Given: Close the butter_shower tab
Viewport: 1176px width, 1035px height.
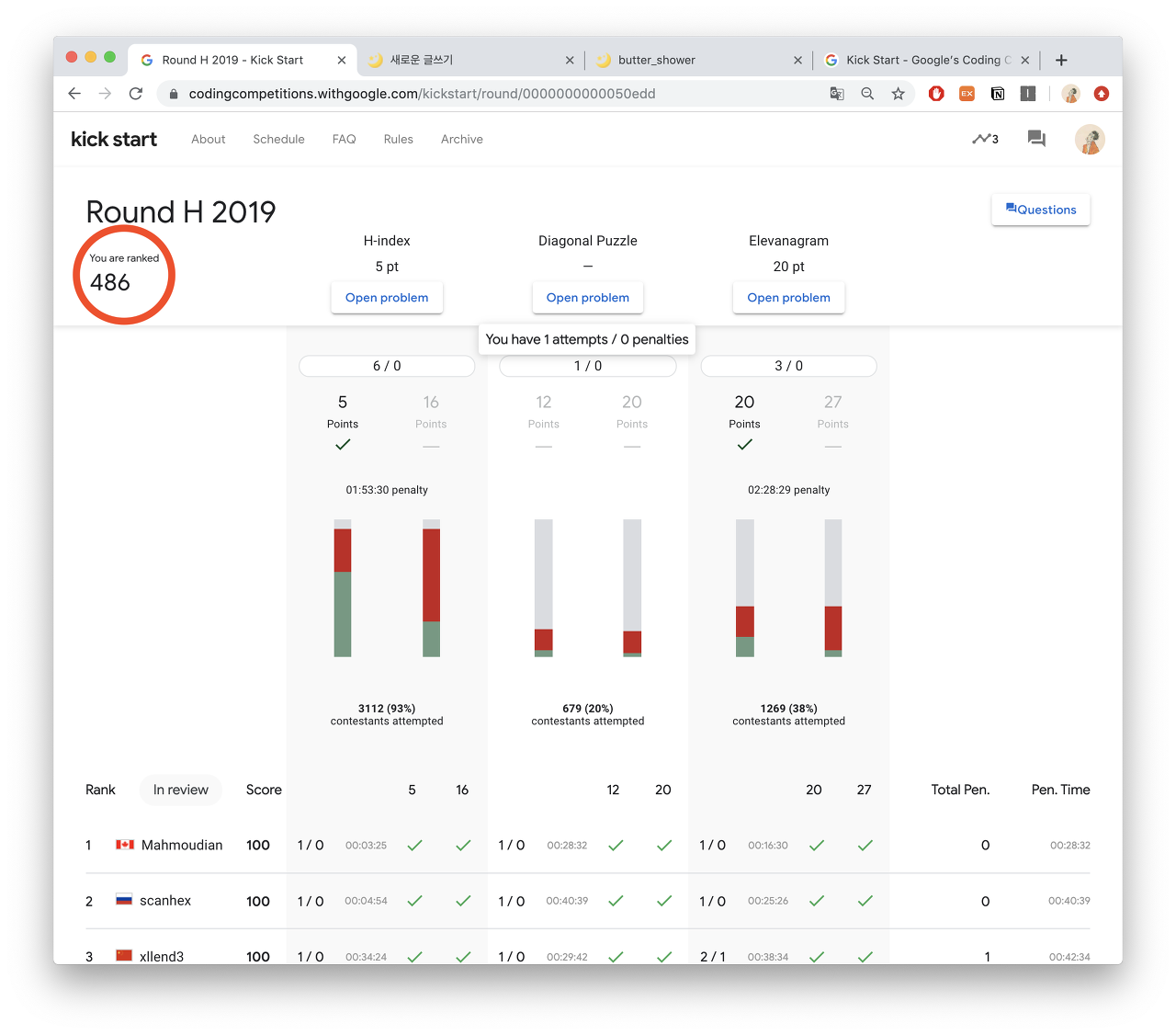Looking at the screenshot, I should coord(797,60).
